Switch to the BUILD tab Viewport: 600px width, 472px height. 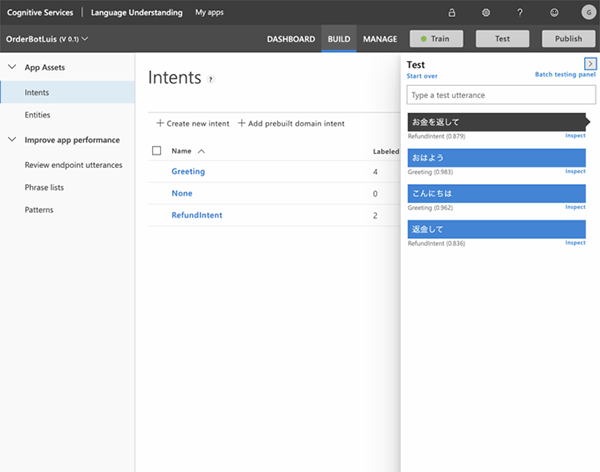[339, 39]
